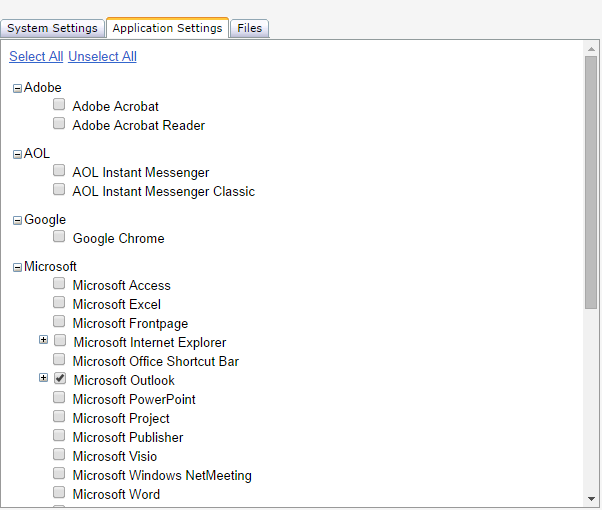The image size is (602, 510).
Task: Collapse the Google group
Action: tap(17, 220)
